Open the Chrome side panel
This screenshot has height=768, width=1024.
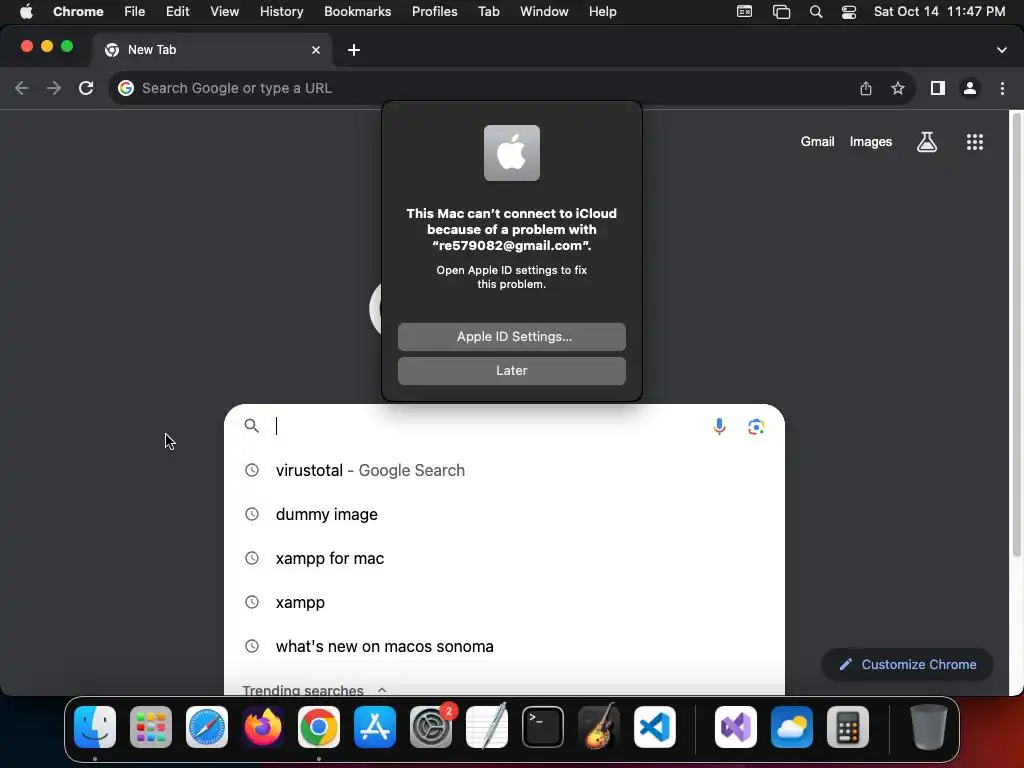(938, 88)
